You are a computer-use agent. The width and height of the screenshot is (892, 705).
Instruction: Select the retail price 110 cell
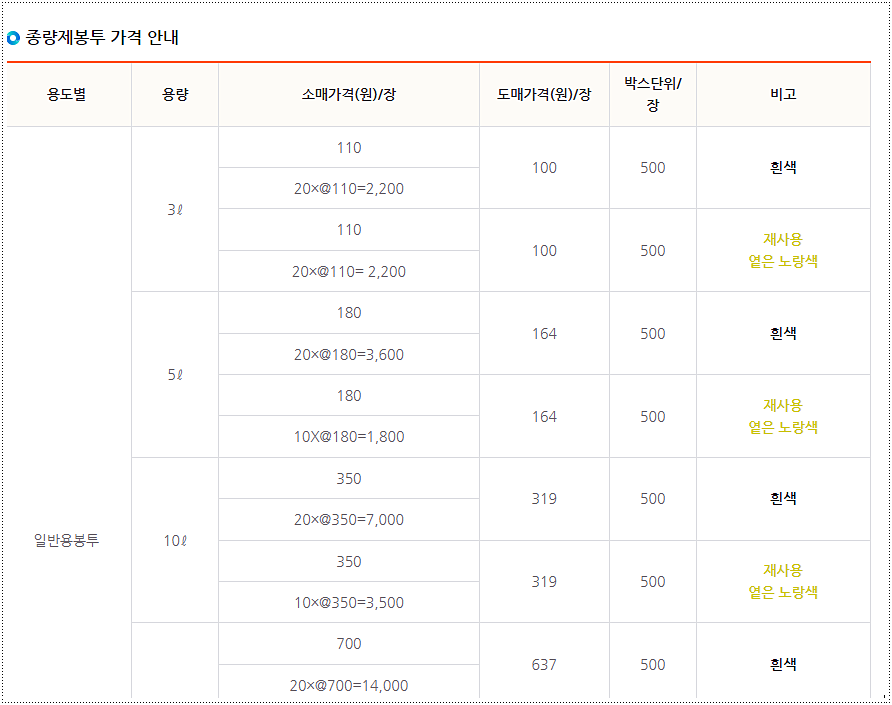pyautogui.click(x=348, y=147)
